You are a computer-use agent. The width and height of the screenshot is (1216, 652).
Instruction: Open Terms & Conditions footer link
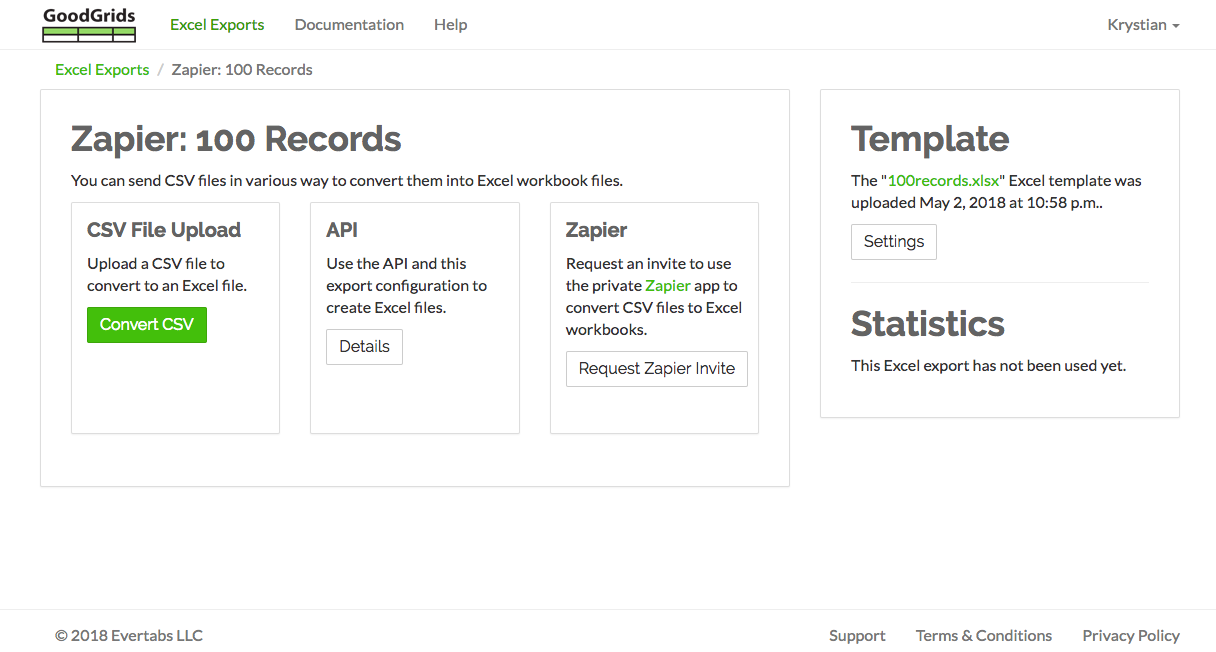coord(984,636)
